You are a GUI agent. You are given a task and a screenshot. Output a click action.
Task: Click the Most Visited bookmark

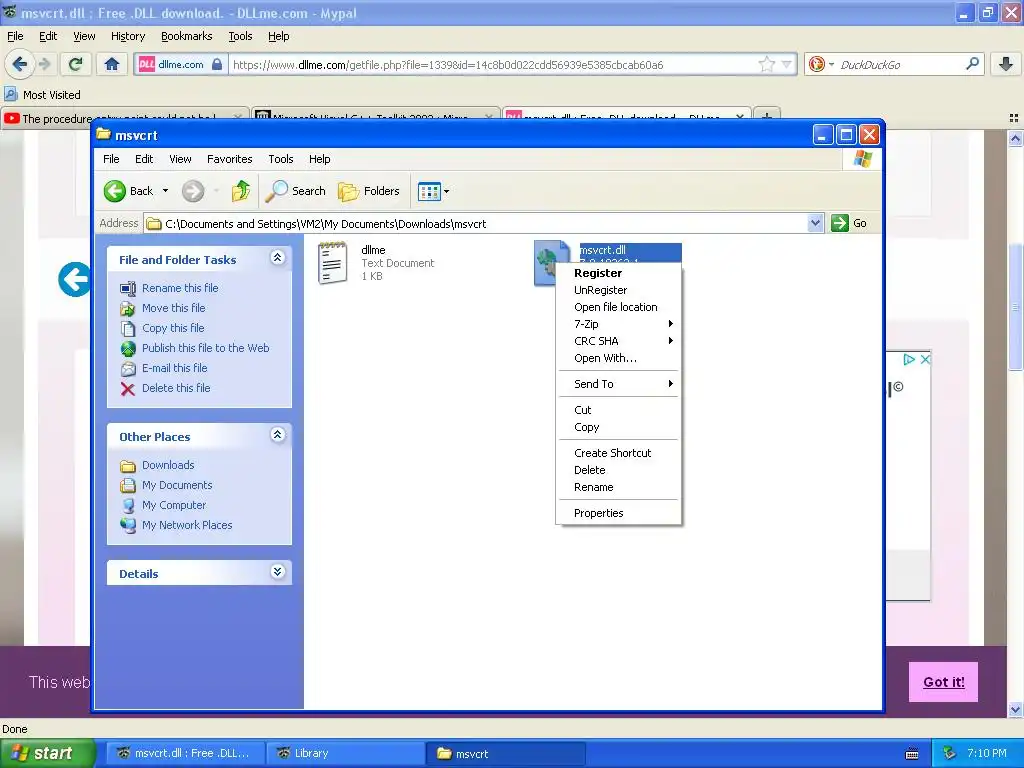[43, 95]
